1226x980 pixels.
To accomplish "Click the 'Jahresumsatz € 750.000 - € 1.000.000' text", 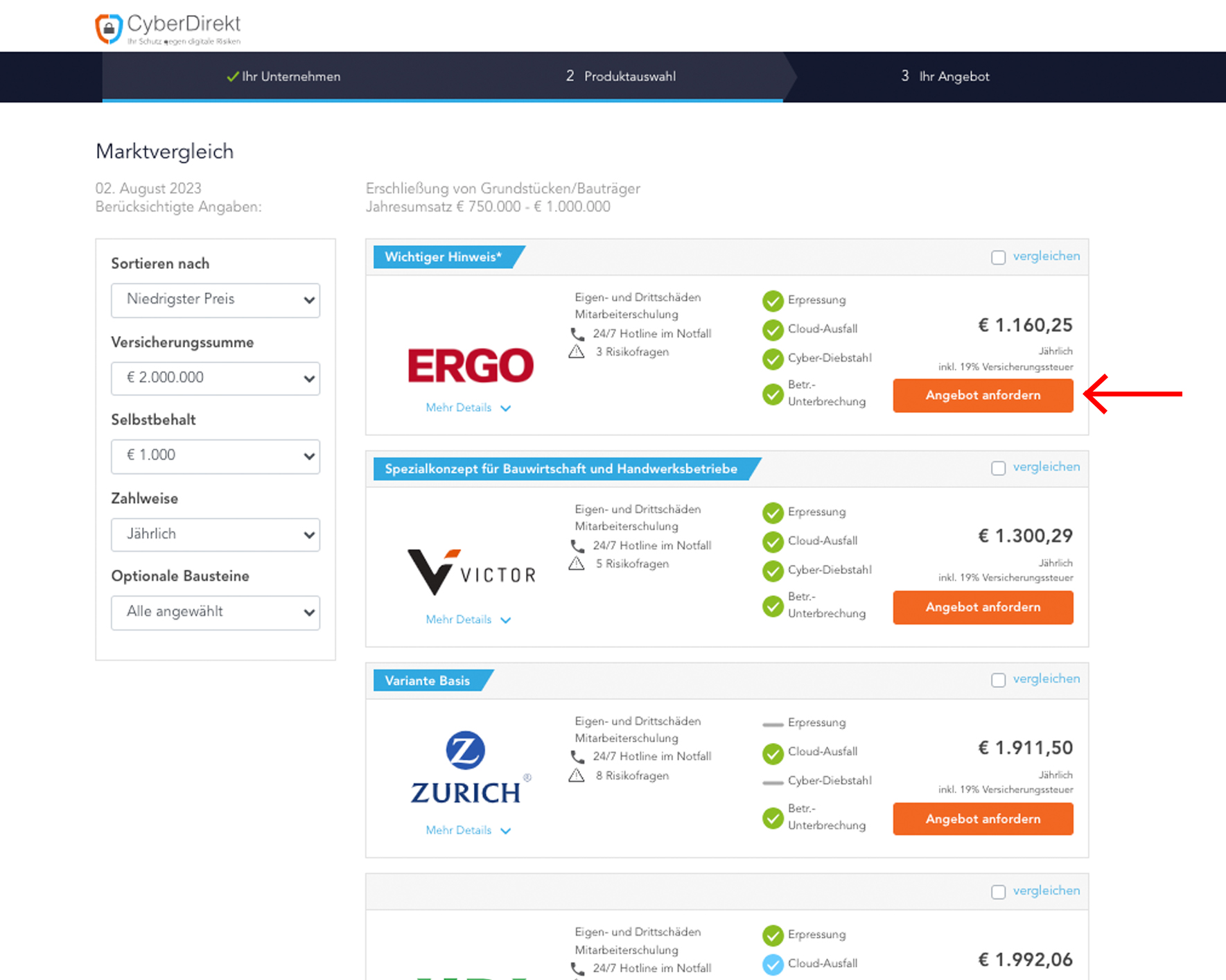I will (x=488, y=207).
